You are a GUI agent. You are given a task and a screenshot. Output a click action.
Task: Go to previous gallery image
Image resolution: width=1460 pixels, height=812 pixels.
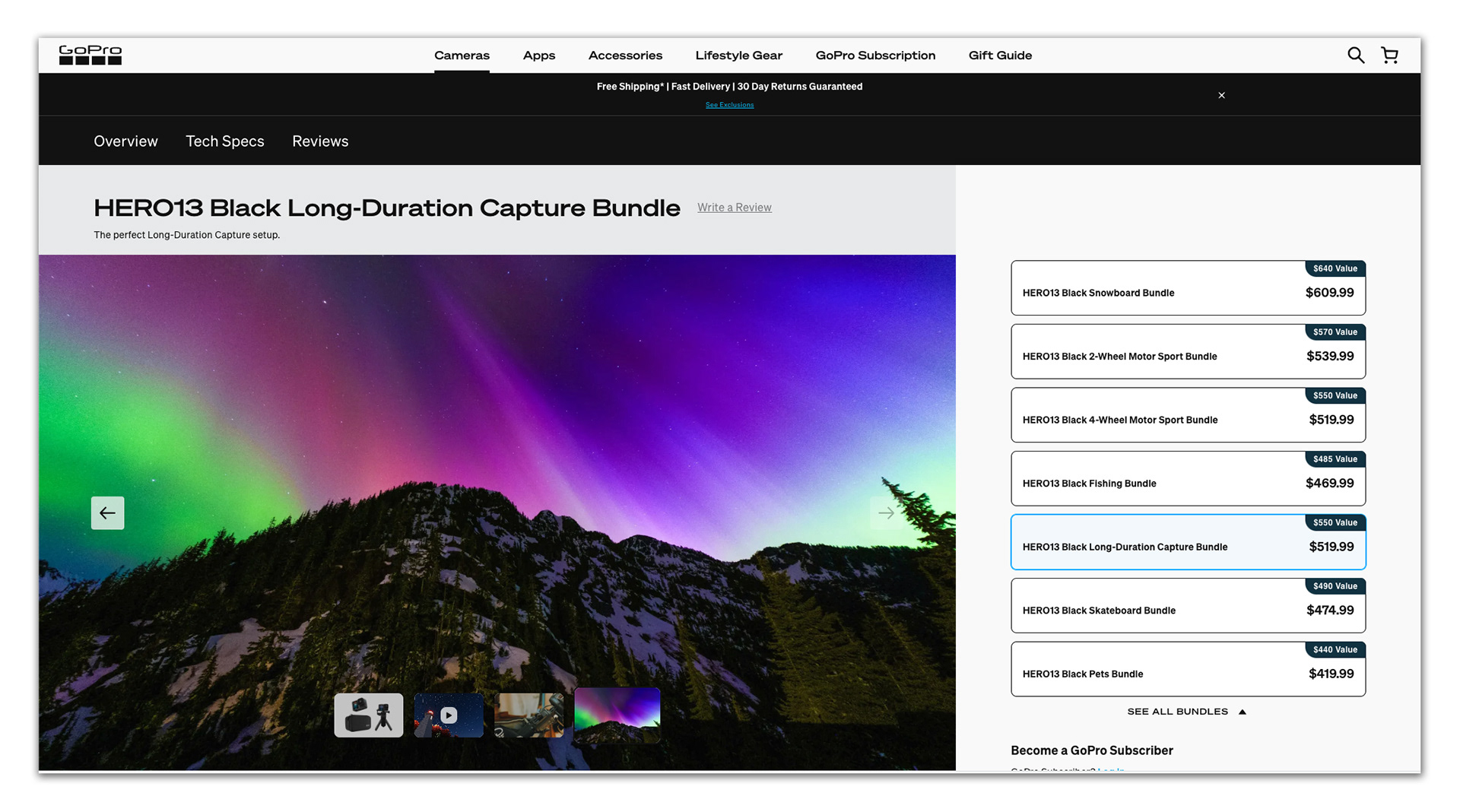click(108, 513)
